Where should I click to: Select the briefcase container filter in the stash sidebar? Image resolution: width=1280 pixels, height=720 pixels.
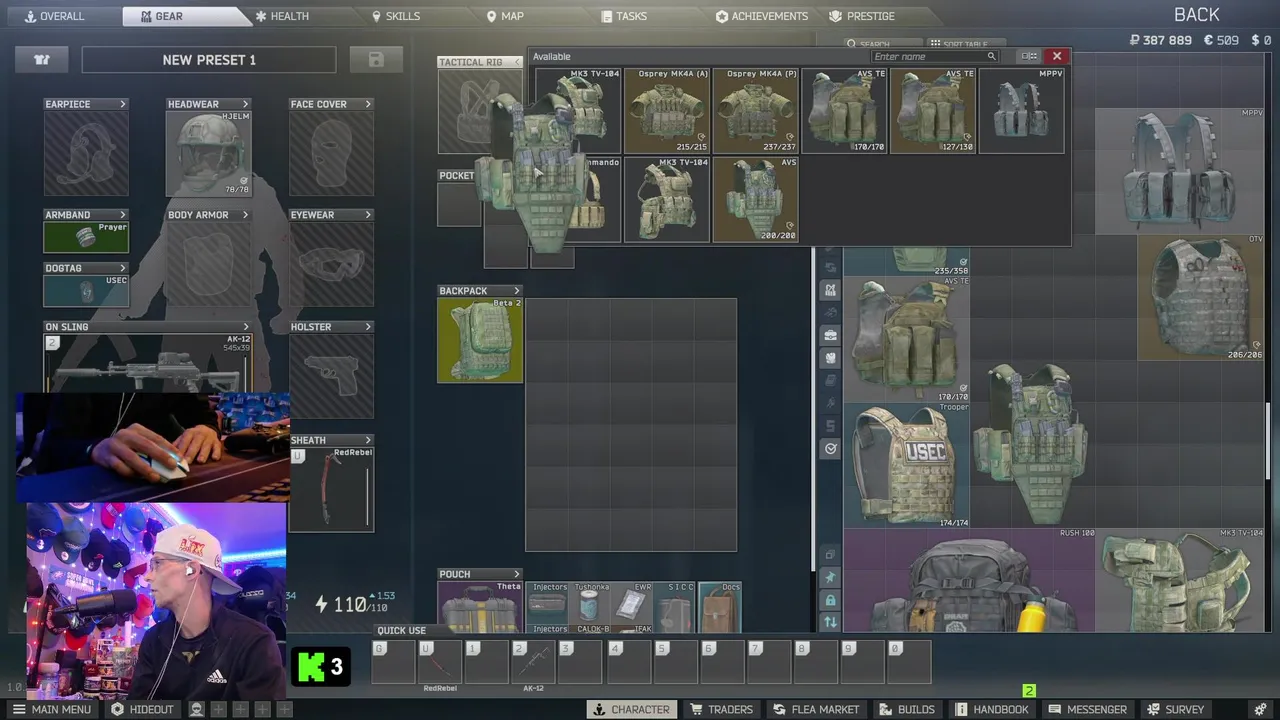[x=830, y=335]
